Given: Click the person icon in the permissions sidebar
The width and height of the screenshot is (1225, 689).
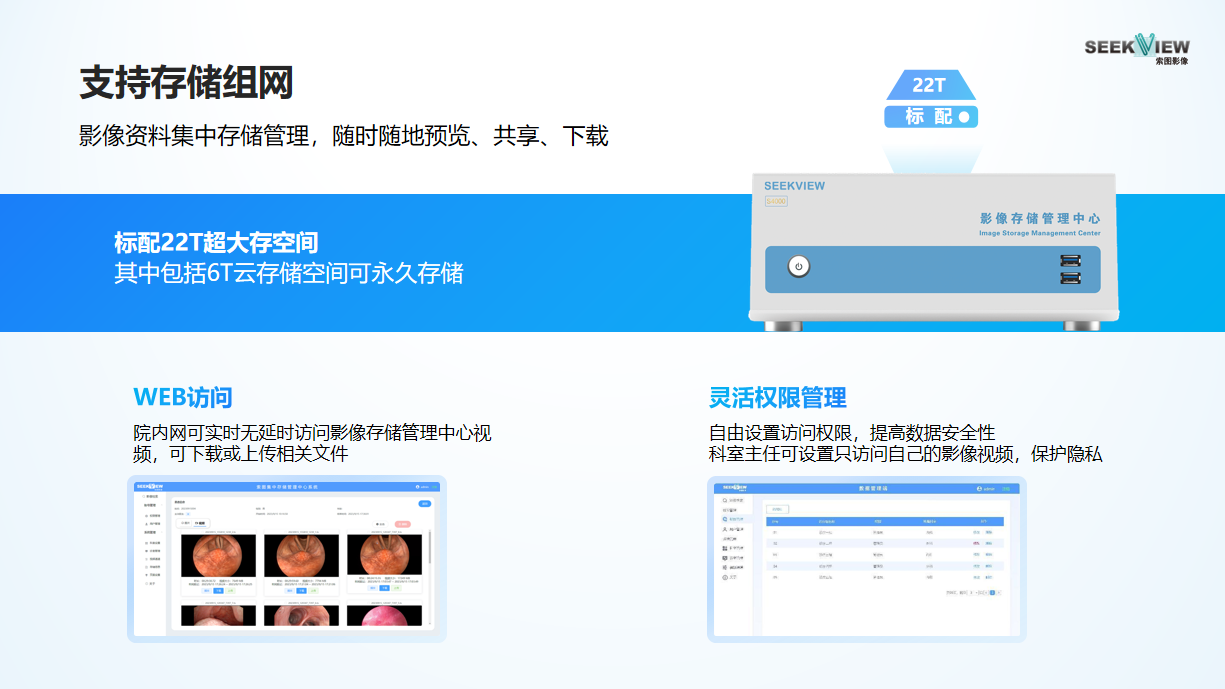Looking at the screenshot, I should [x=724, y=530].
